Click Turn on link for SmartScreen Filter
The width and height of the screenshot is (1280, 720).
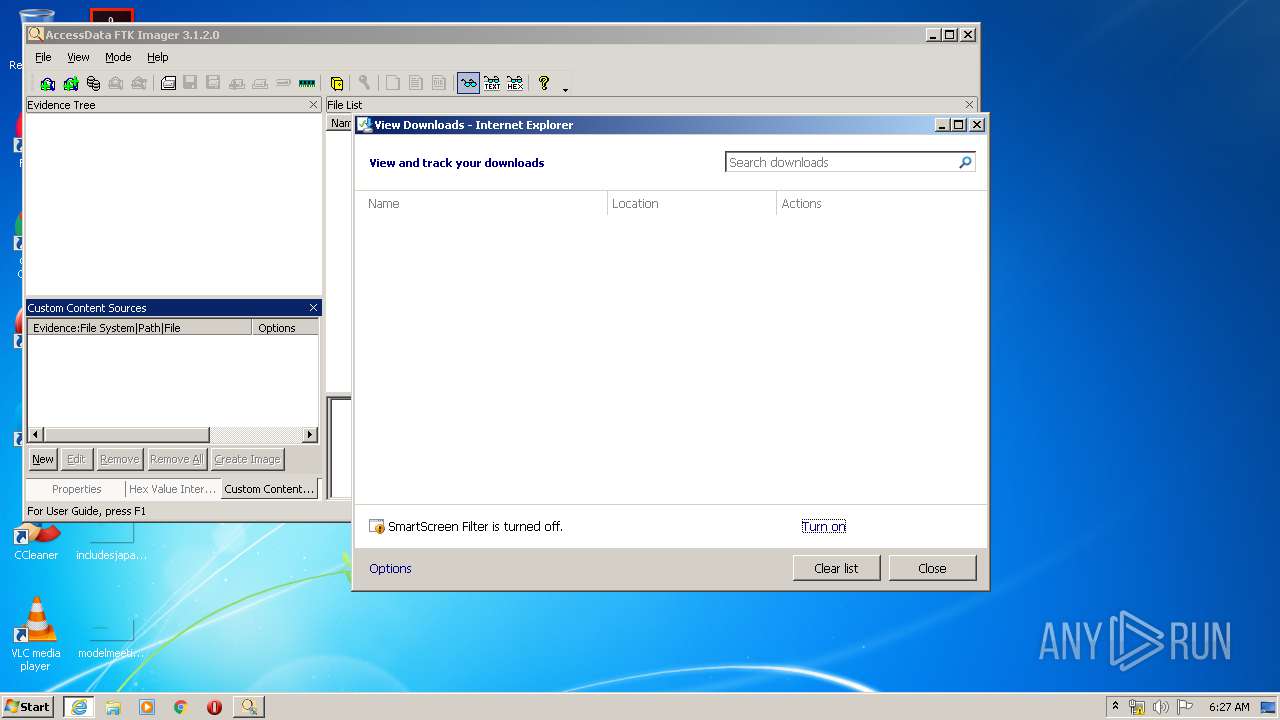click(824, 526)
